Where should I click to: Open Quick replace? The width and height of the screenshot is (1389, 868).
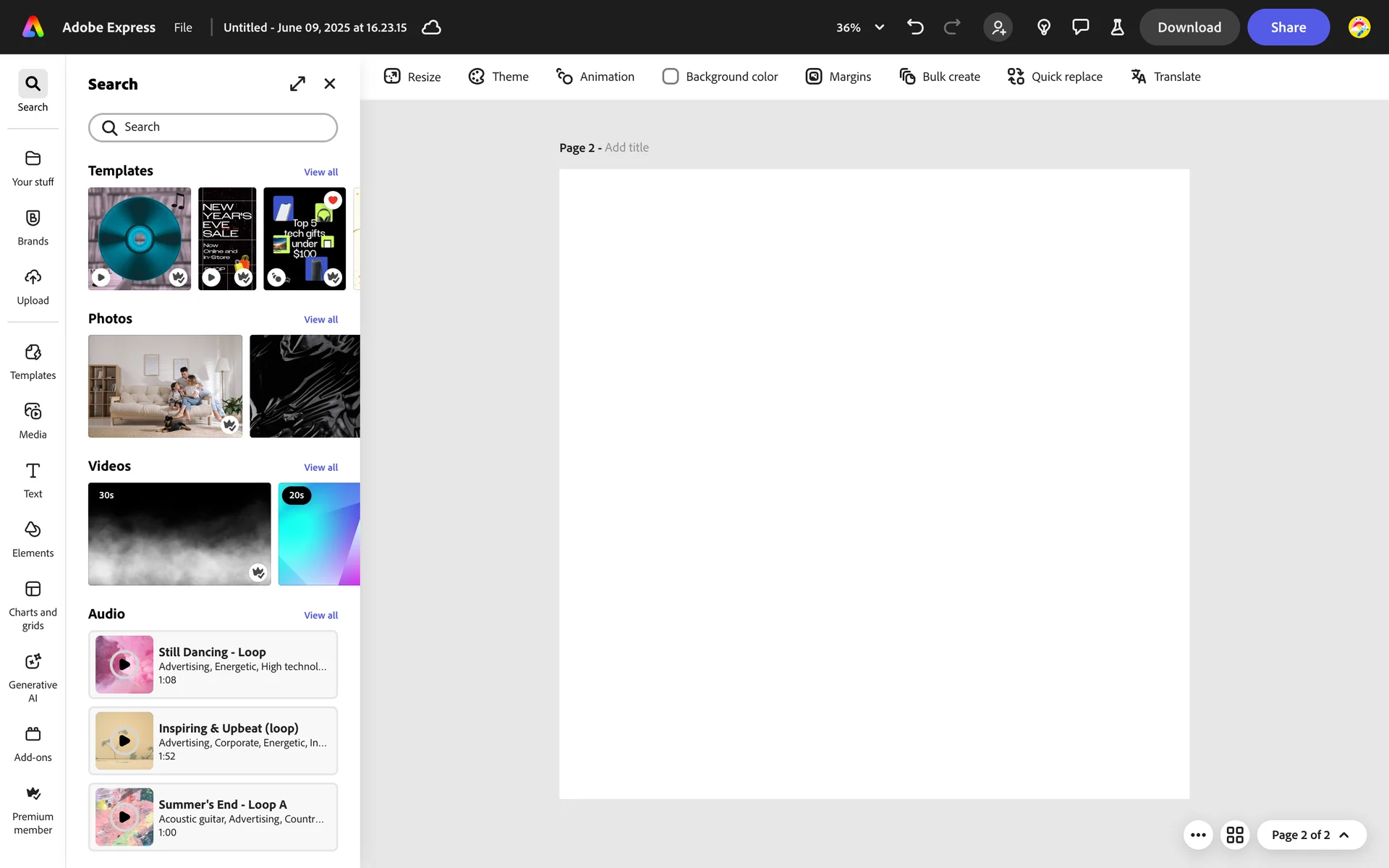(1055, 77)
